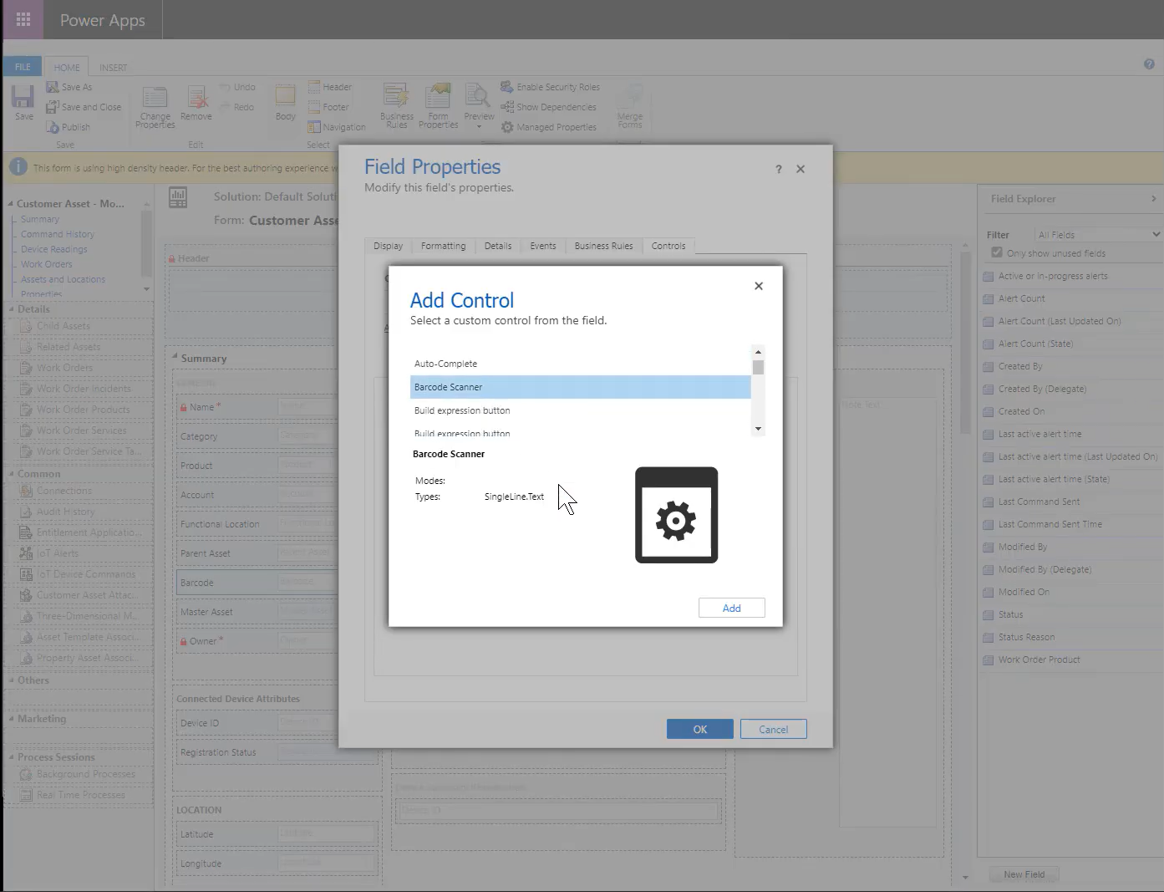1164x892 pixels.
Task: Collapse the Common section in the navigator
Action: (10, 473)
